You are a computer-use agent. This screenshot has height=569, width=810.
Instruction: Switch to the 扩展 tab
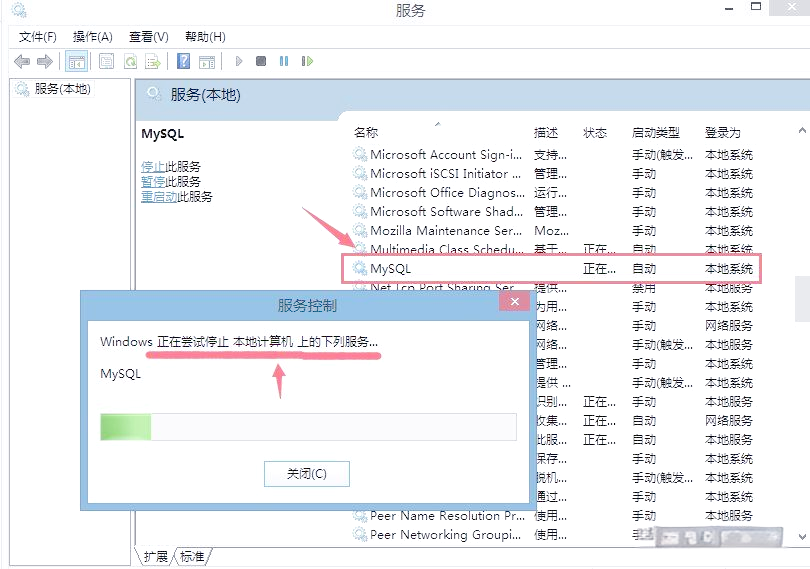pos(155,556)
